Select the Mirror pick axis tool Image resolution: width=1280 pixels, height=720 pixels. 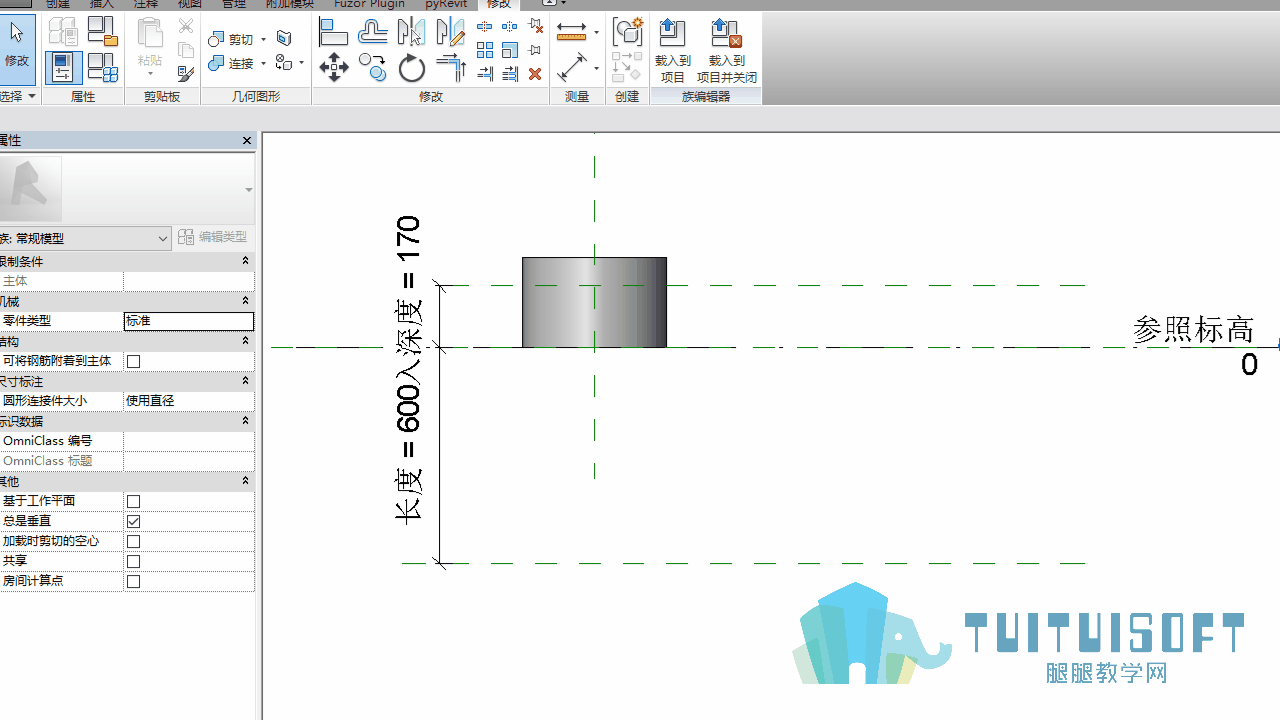click(x=411, y=33)
